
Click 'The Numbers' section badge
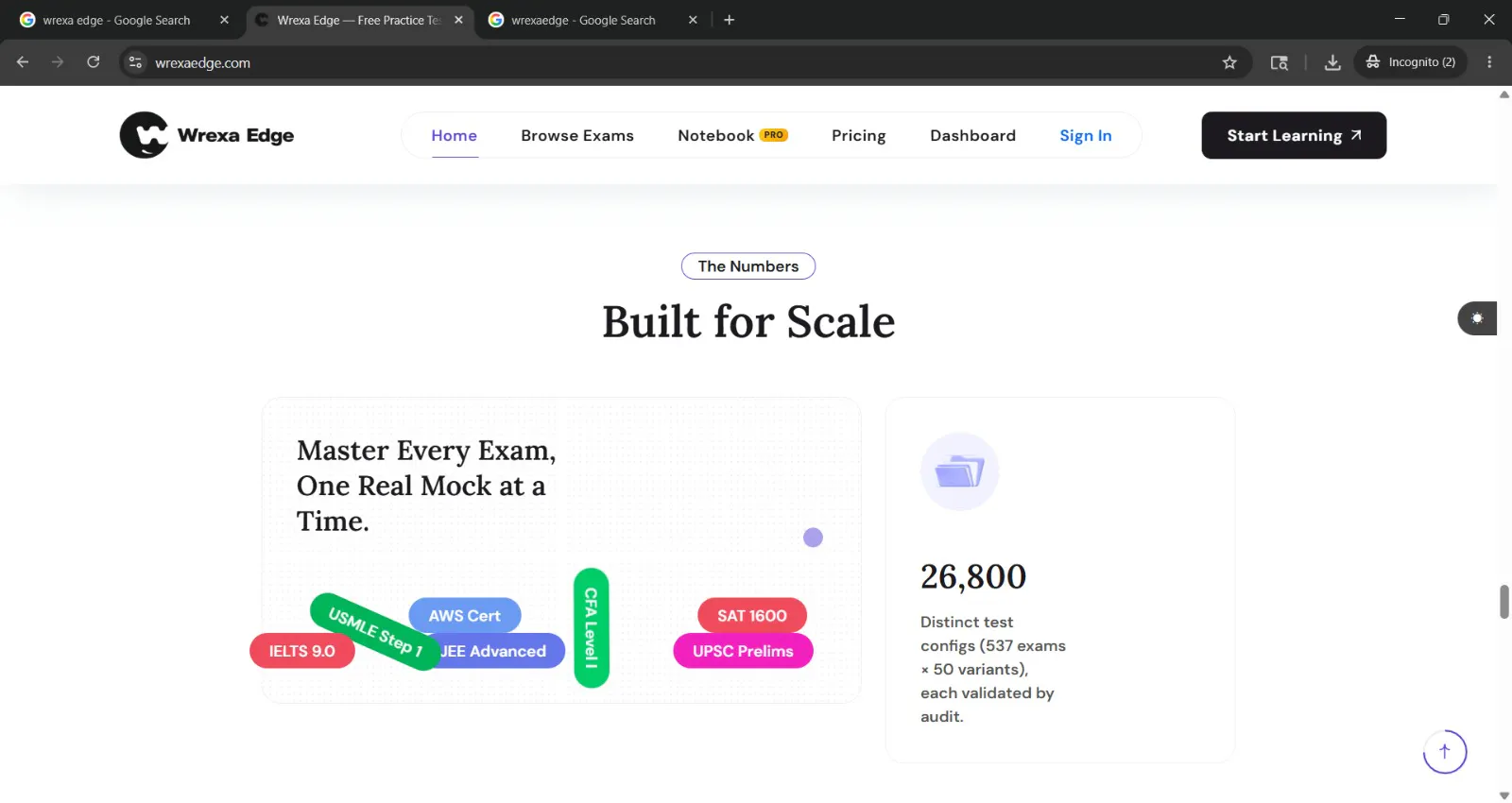coord(748,266)
